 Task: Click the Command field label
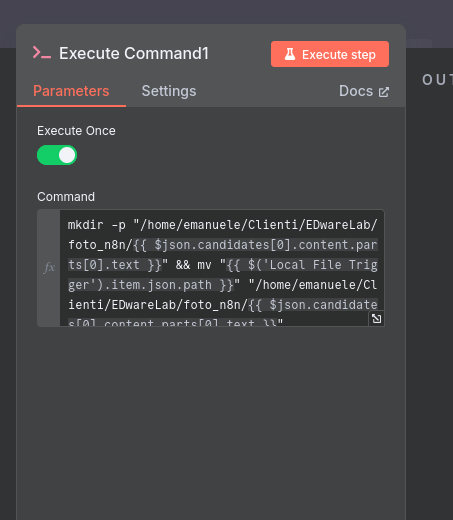[x=66, y=197]
